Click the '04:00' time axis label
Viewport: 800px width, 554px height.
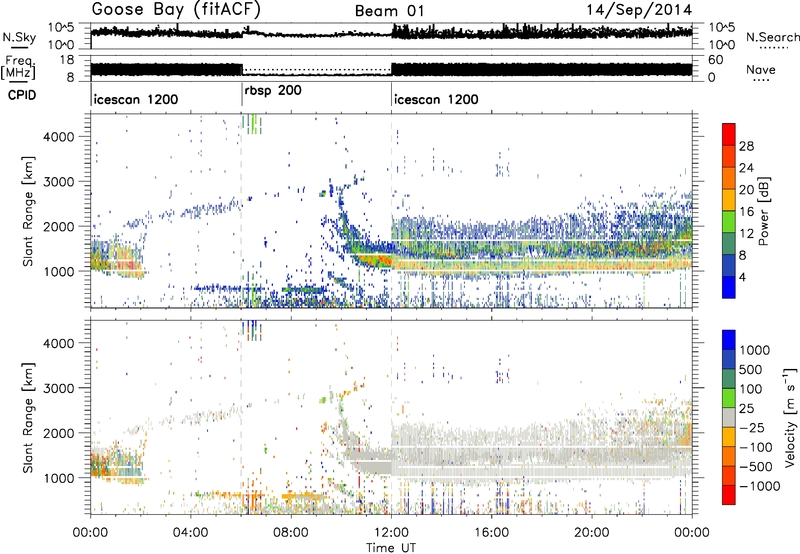(190, 533)
